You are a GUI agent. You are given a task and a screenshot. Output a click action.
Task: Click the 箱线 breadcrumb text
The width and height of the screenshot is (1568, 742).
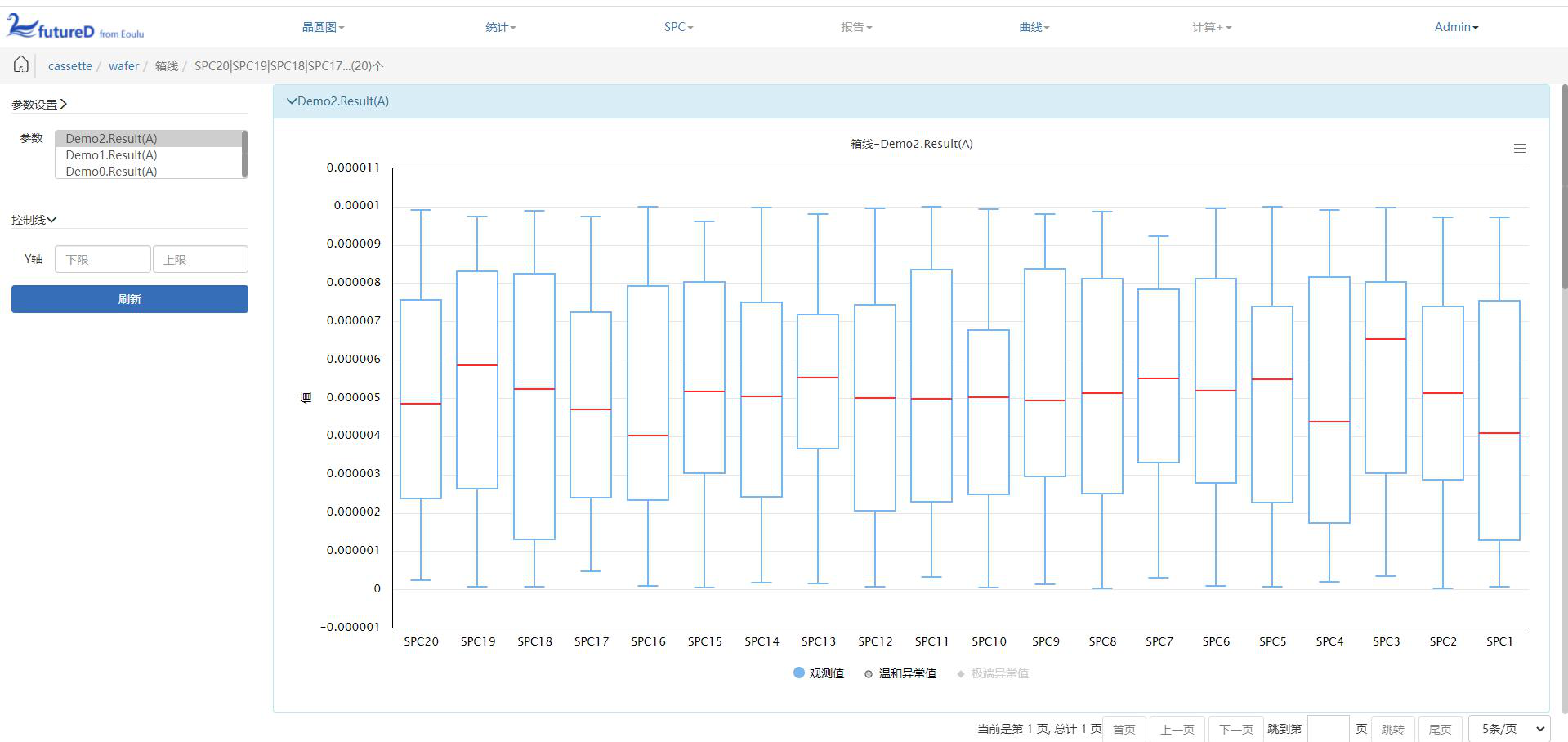(167, 66)
